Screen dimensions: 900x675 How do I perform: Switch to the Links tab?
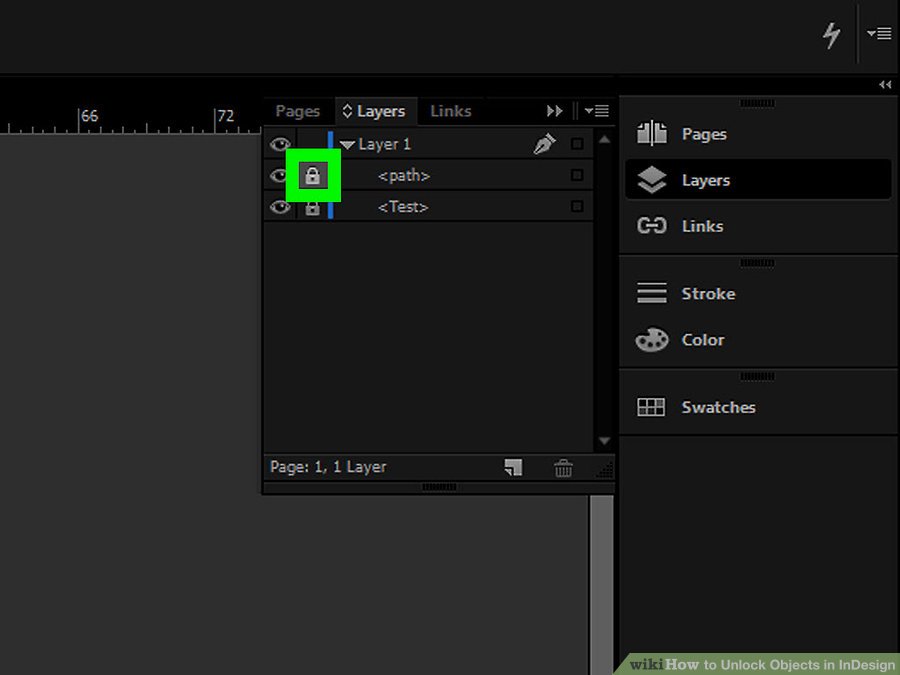[450, 111]
